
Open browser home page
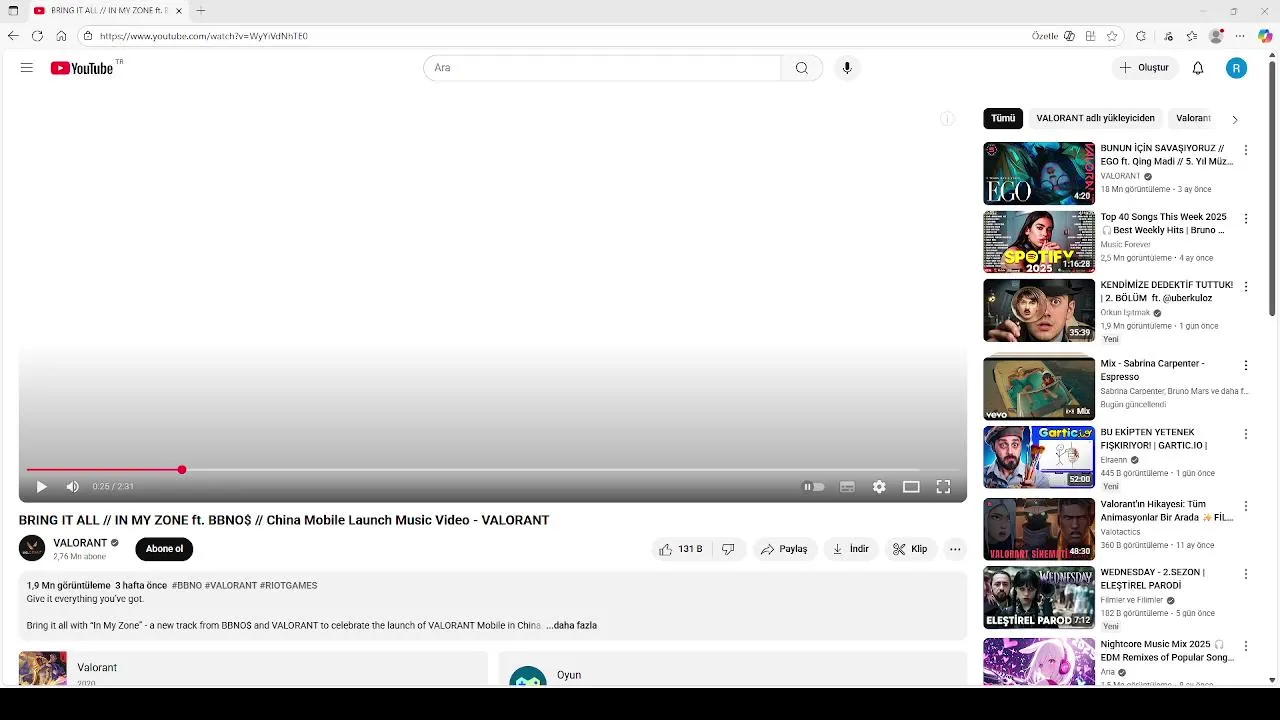[x=61, y=36]
